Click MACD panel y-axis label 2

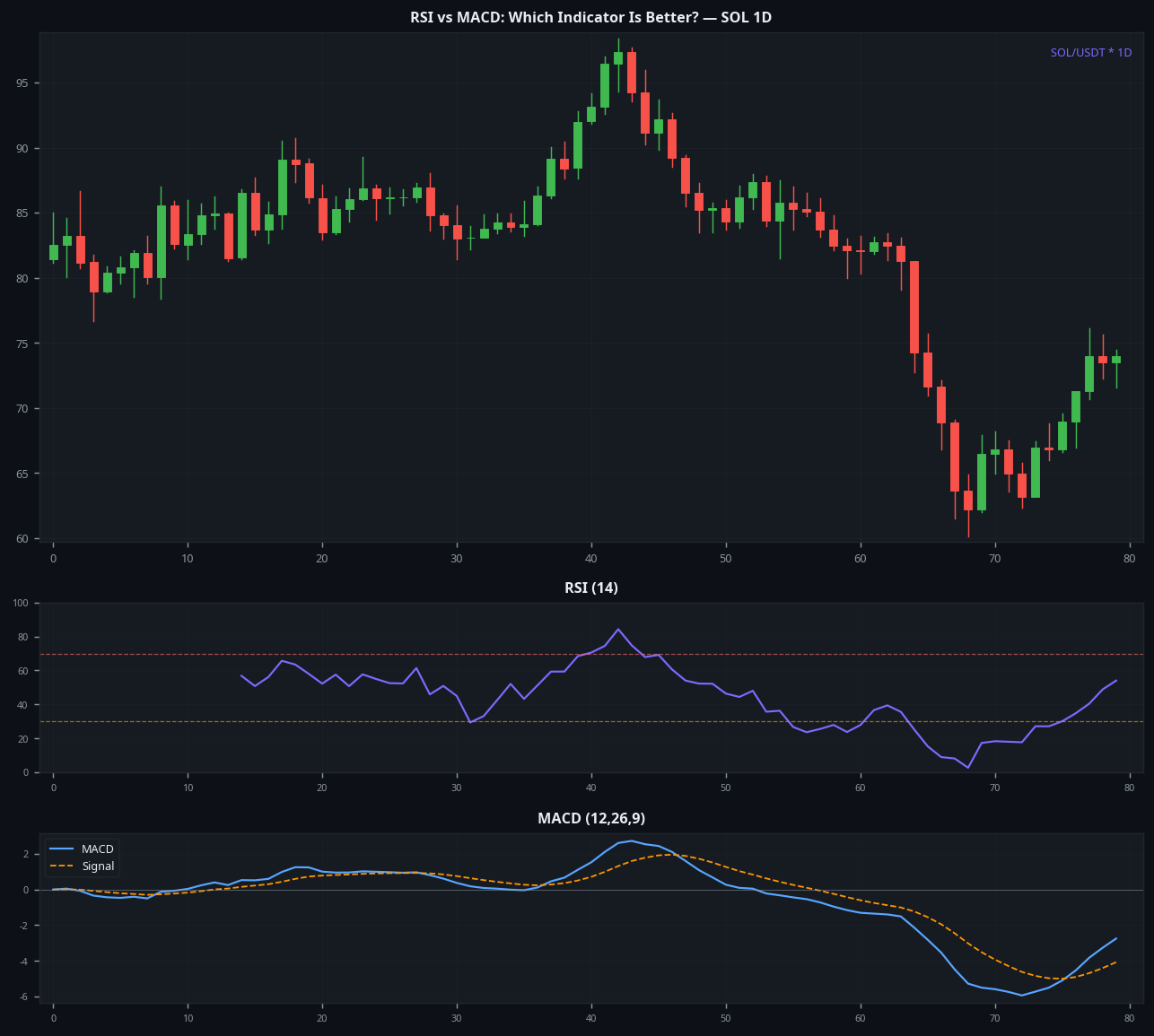pos(25,854)
